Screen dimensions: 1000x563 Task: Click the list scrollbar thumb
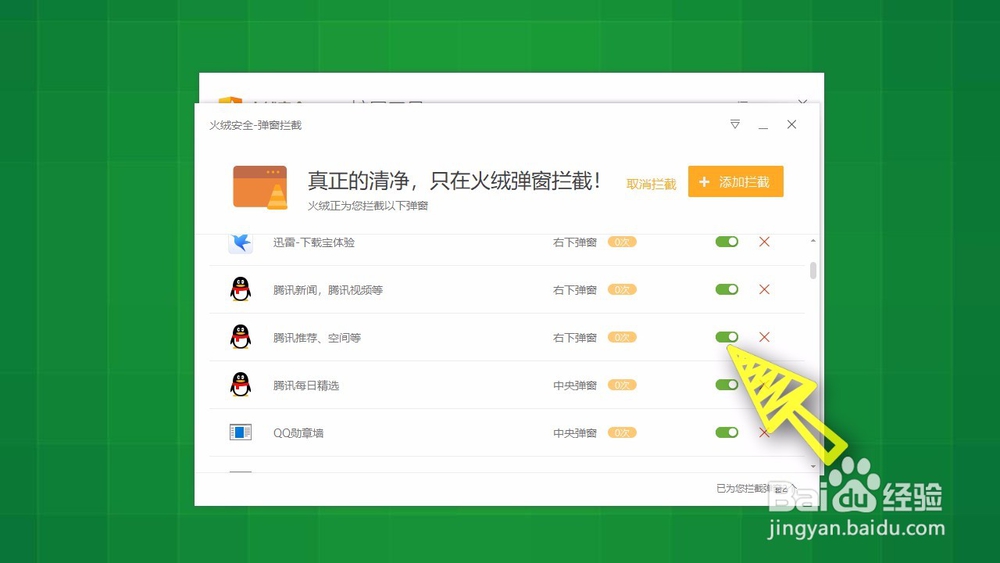click(813, 270)
